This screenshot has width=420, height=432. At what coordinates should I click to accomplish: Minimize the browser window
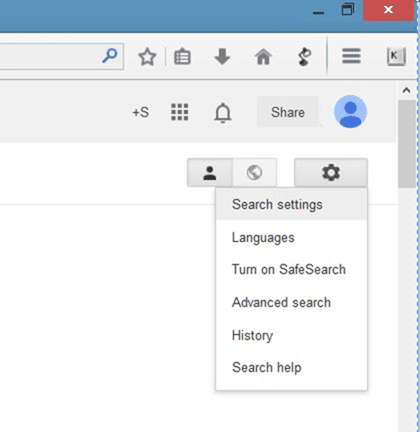point(318,13)
